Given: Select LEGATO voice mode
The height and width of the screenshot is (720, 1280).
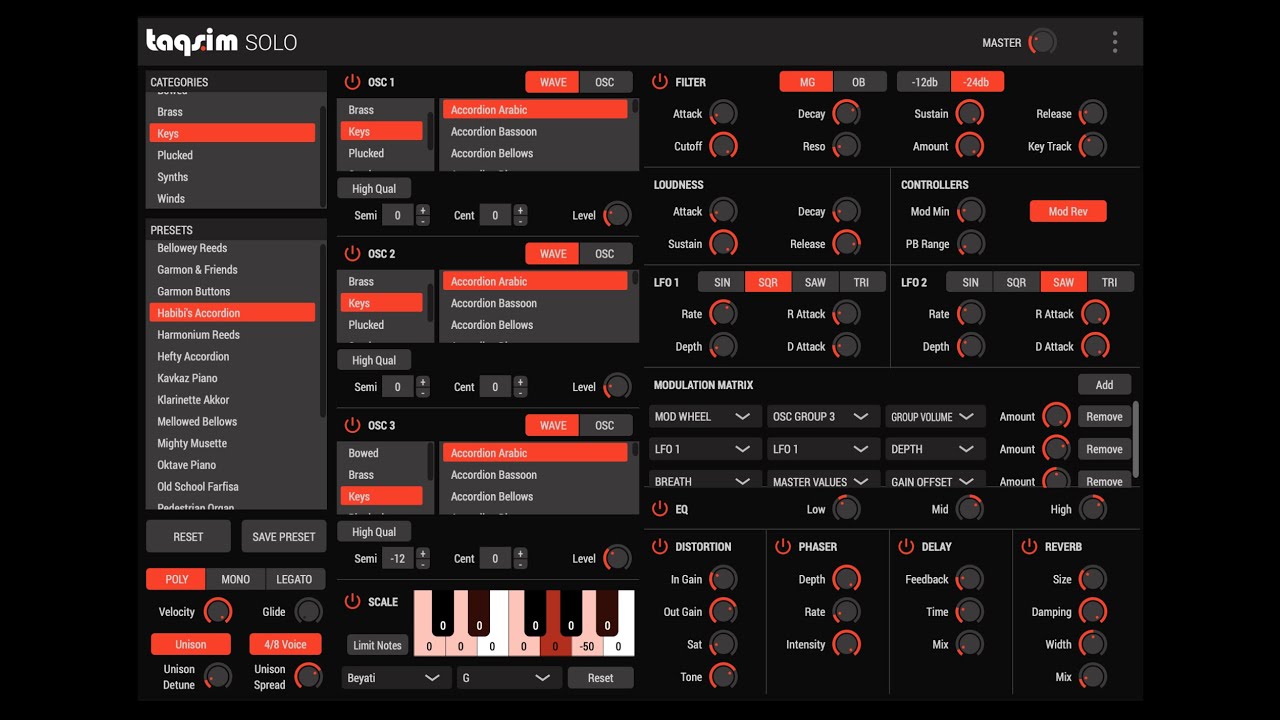Looking at the screenshot, I should 294,579.
